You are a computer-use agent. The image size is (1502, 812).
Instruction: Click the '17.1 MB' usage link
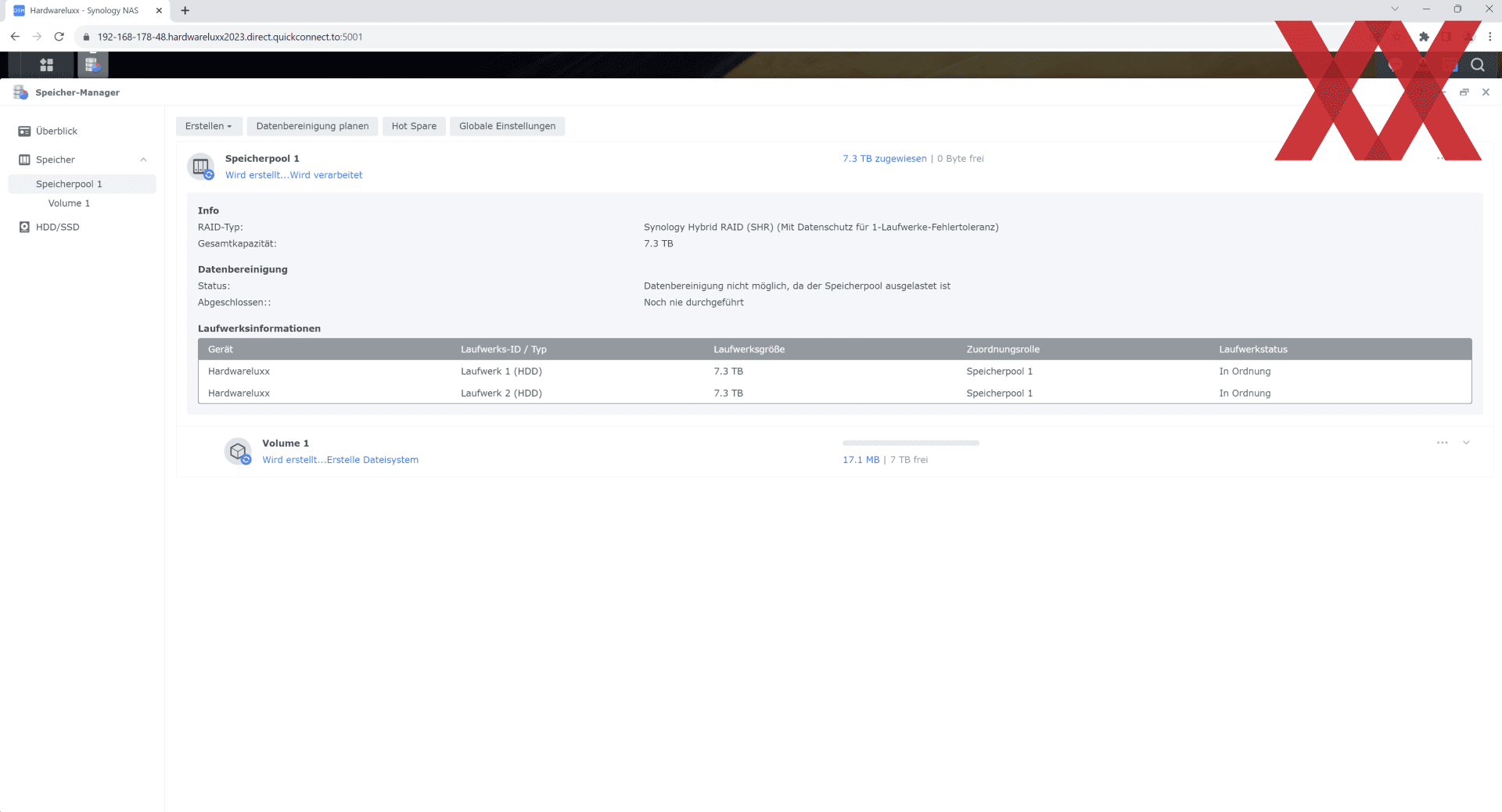coord(861,460)
